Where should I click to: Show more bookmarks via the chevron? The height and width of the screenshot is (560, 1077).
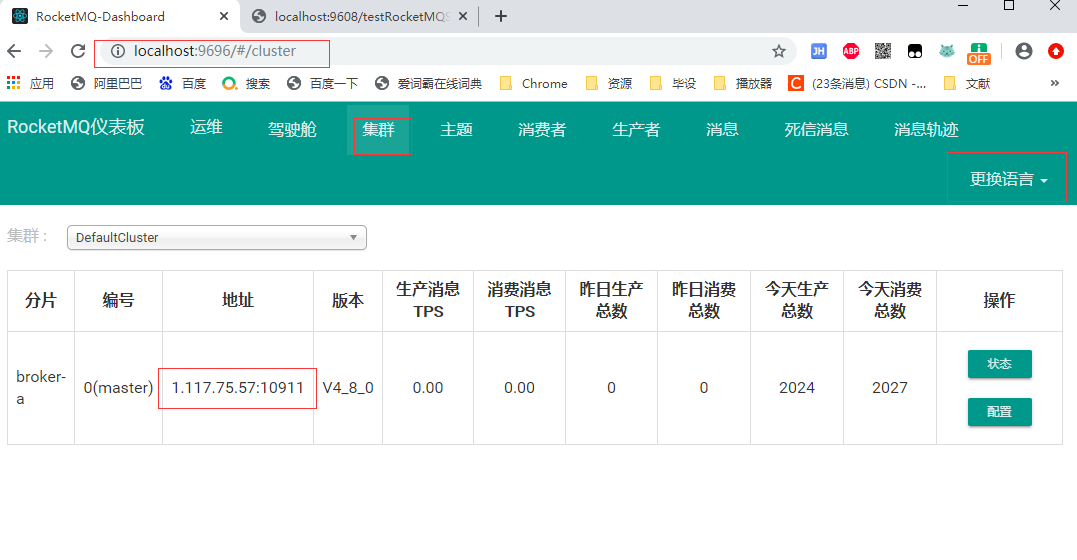(1054, 83)
